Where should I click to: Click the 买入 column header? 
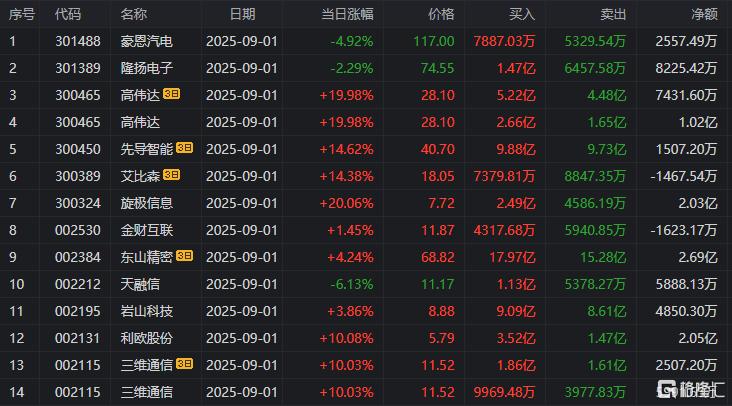[x=522, y=14]
